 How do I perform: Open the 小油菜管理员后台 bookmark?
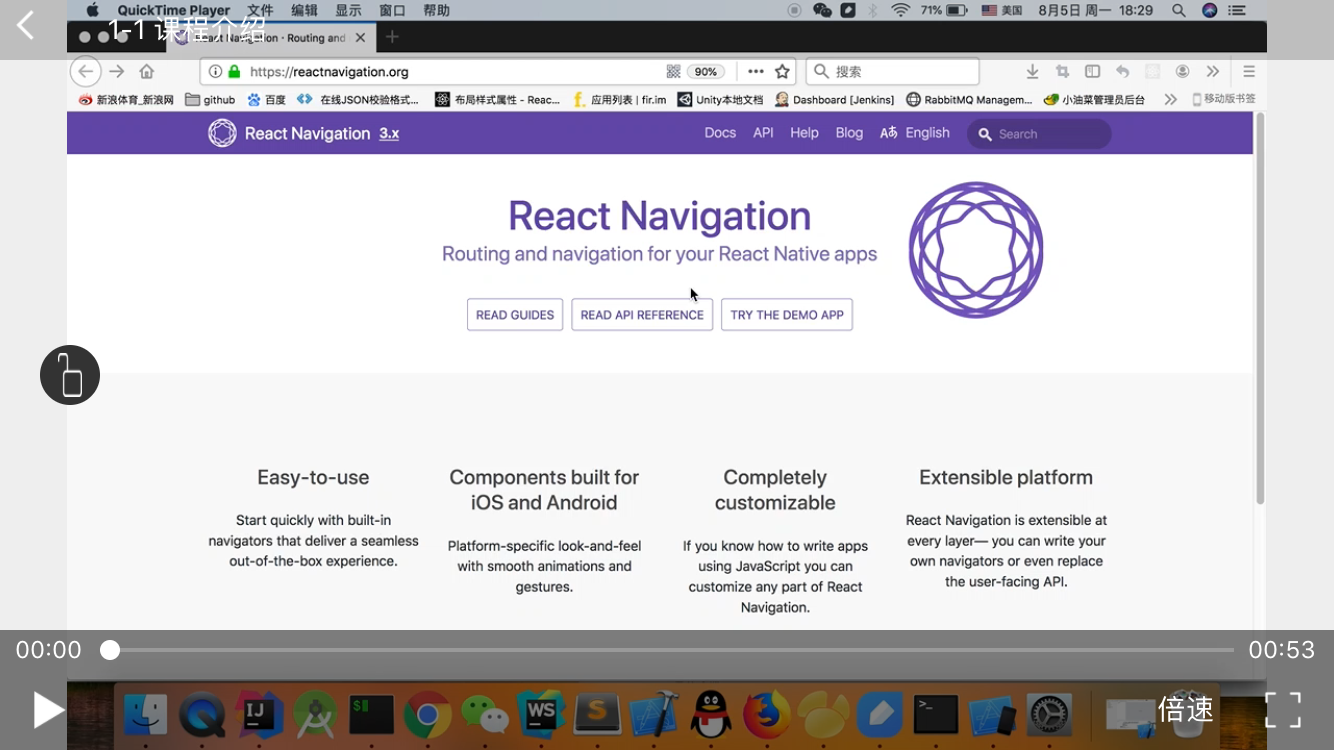tap(1094, 100)
